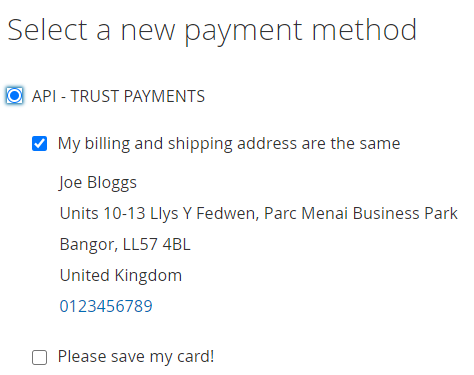Screen dimensions: 474x375
Task: Select the API - TRUST PAYMENTS radio button
Action: pyautogui.click(x=14, y=96)
